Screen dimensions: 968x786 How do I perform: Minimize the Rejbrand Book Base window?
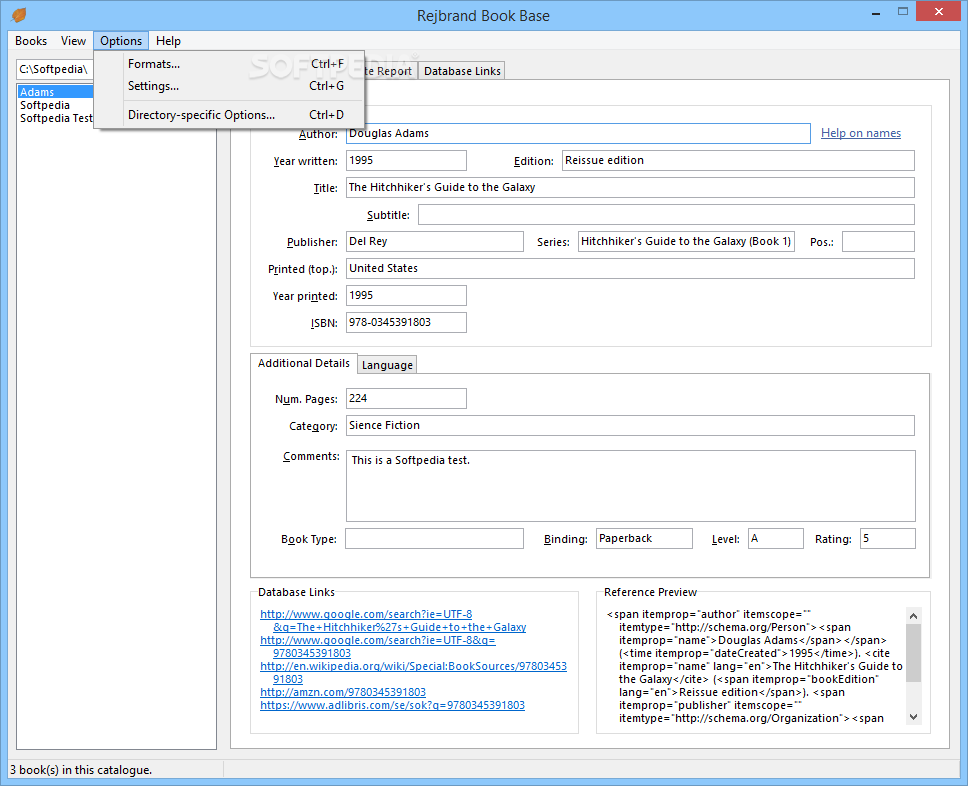pos(876,13)
